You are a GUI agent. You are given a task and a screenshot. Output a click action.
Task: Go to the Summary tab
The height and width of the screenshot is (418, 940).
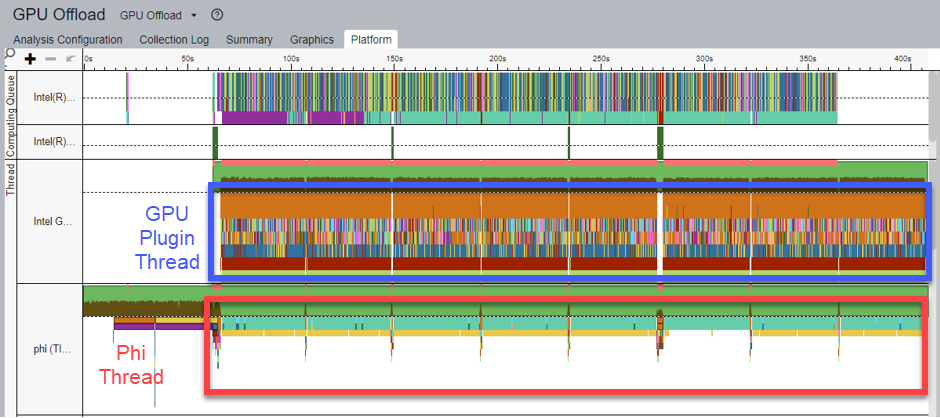tap(249, 40)
